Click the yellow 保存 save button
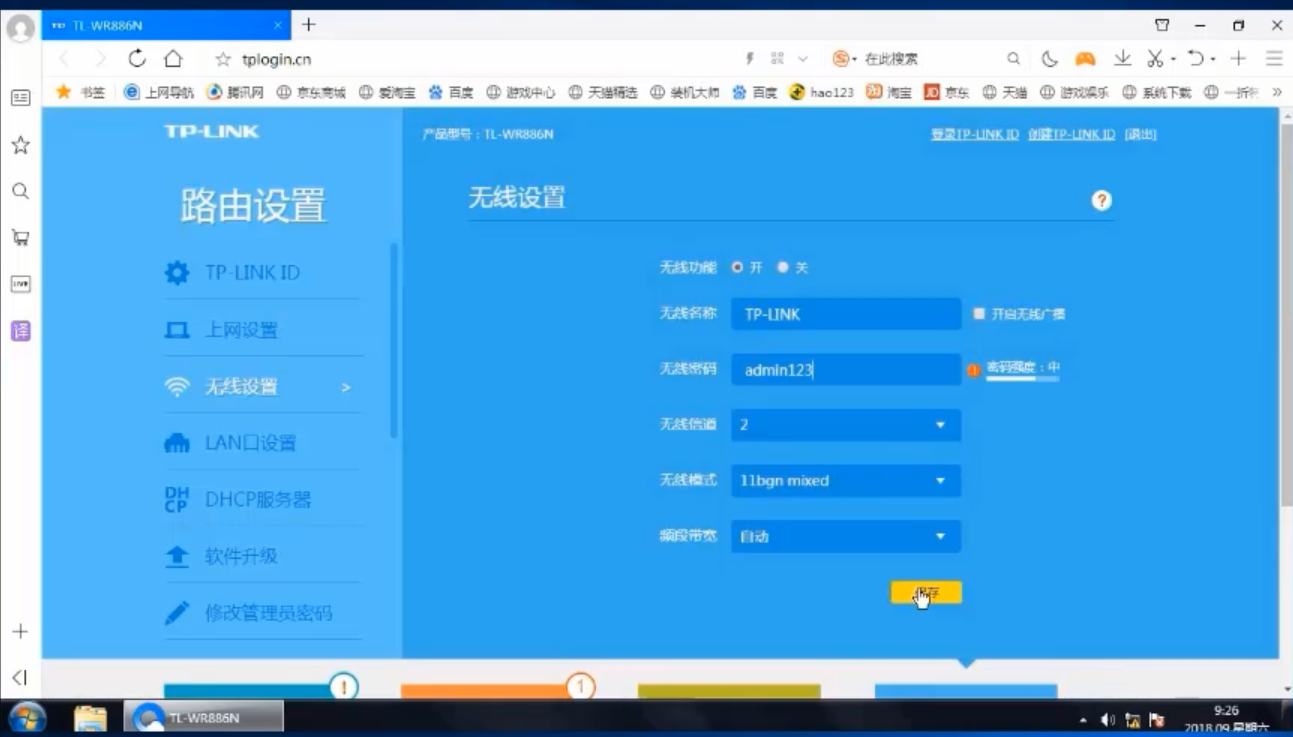The image size is (1293, 737). click(x=926, y=593)
